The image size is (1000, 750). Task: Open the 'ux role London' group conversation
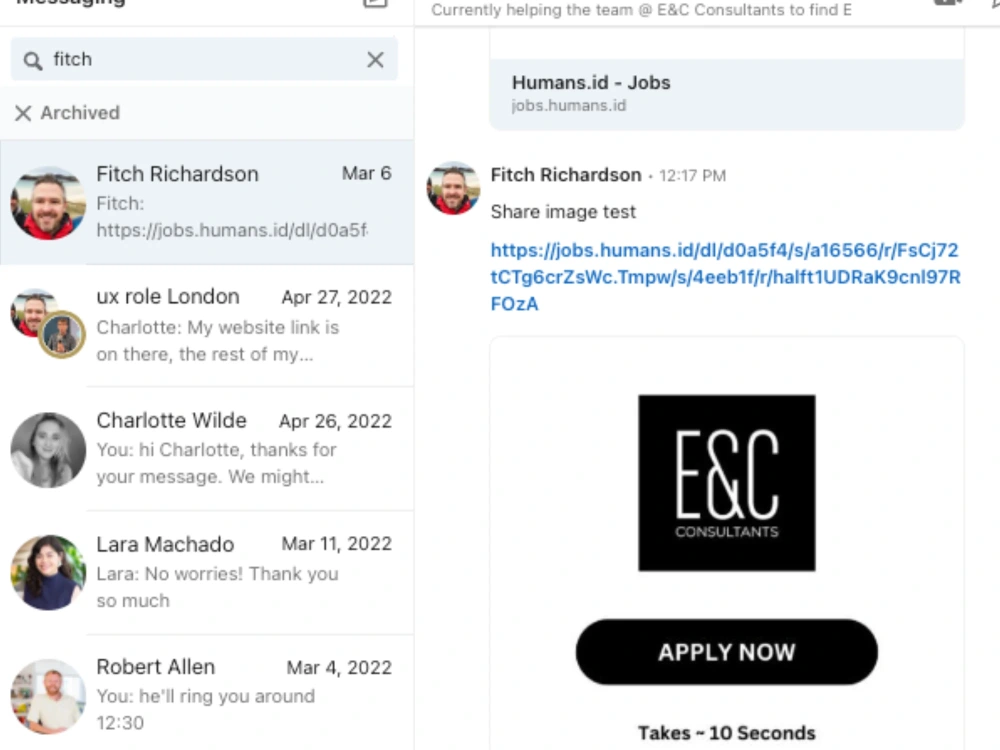(207, 326)
